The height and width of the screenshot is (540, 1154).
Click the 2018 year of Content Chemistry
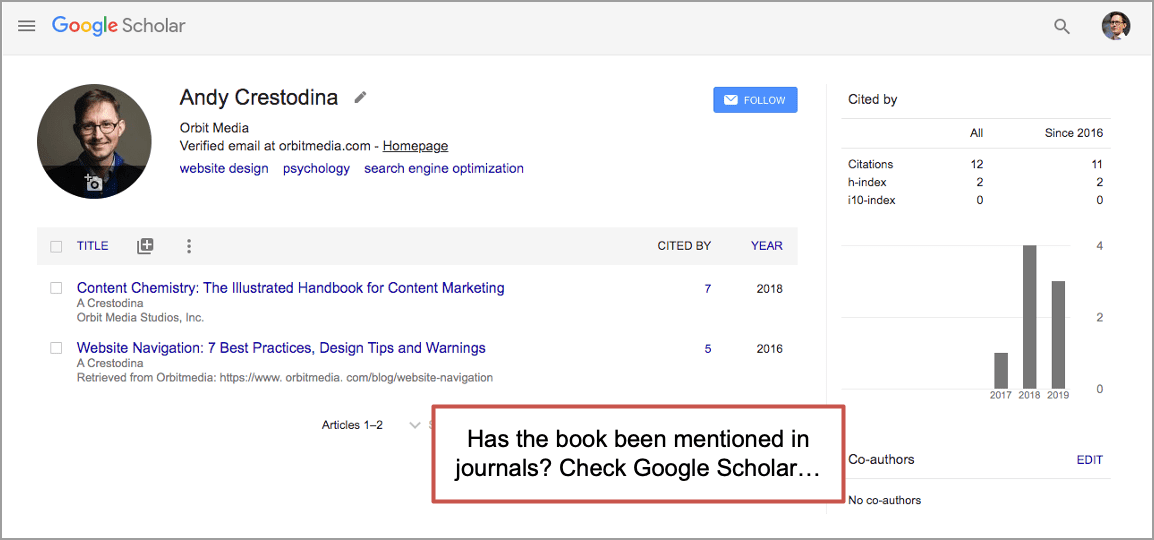pos(770,289)
